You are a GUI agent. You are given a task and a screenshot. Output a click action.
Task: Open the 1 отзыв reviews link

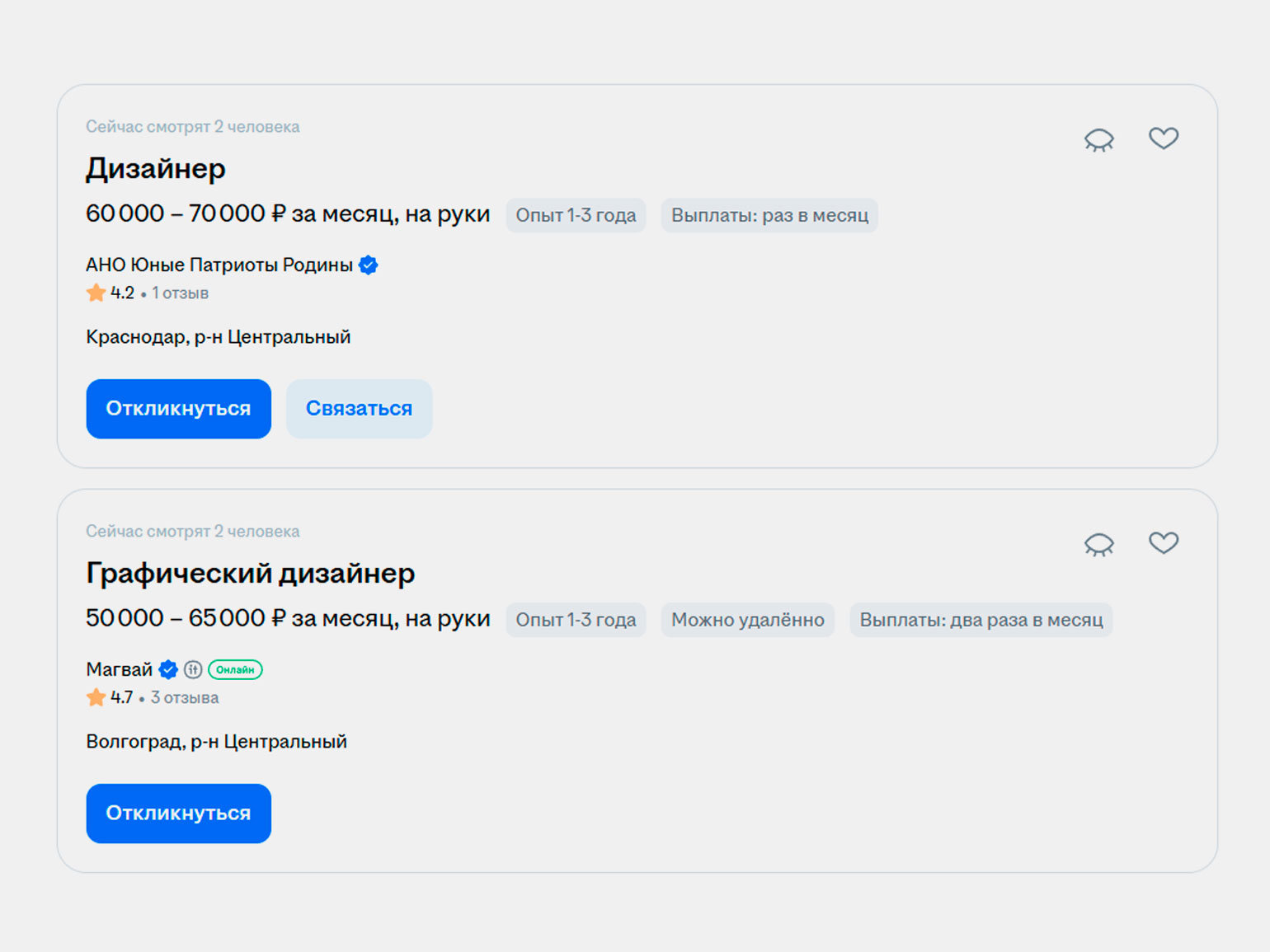click(180, 293)
